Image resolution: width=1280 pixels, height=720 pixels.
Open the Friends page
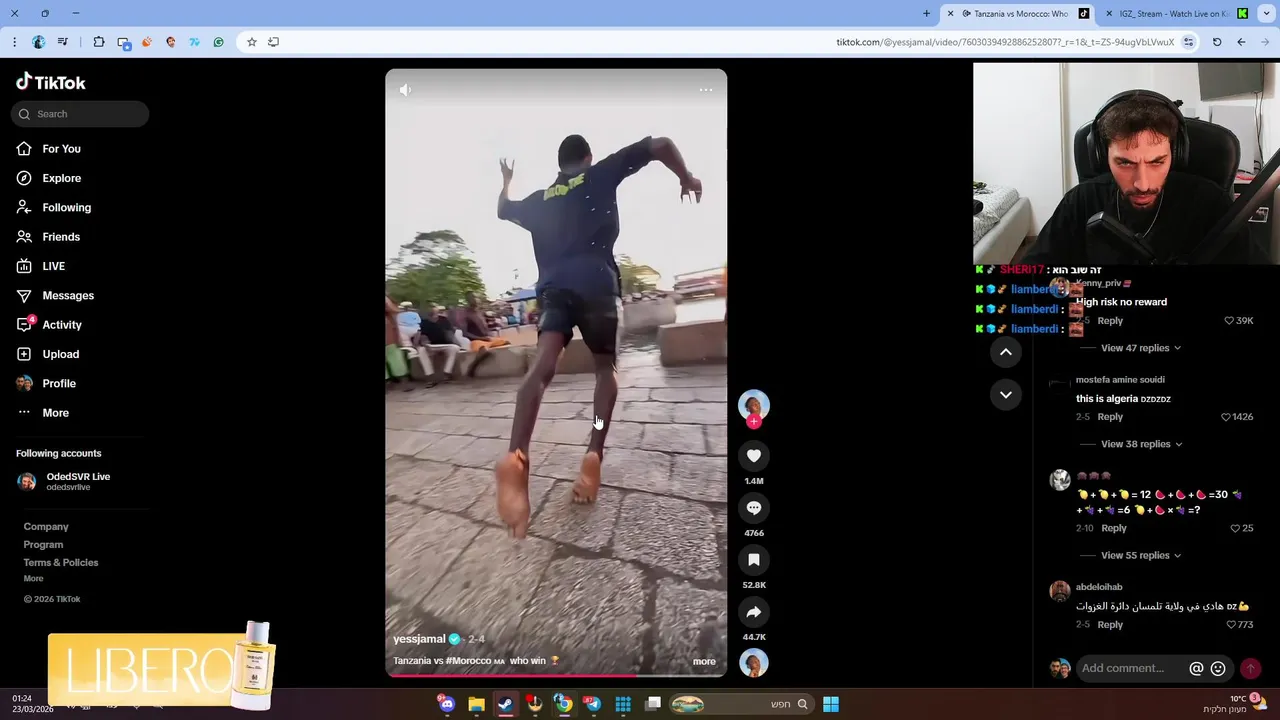click(61, 237)
